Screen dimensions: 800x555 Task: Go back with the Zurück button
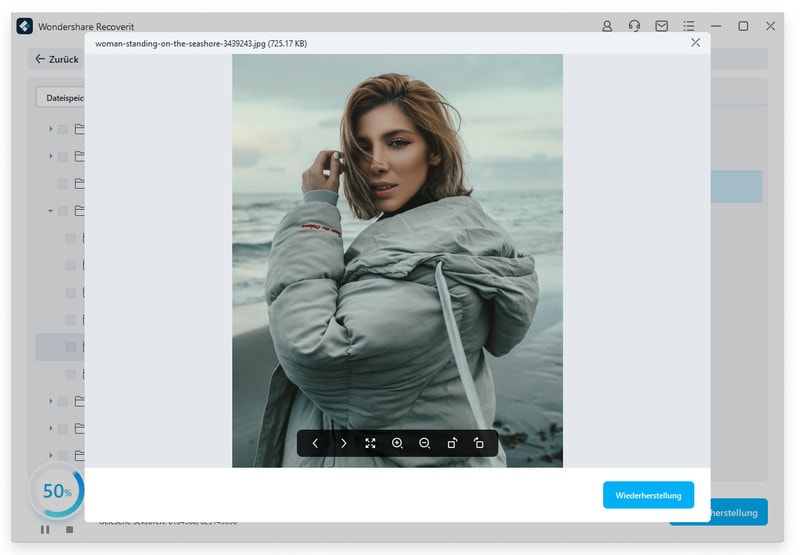coord(57,59)
